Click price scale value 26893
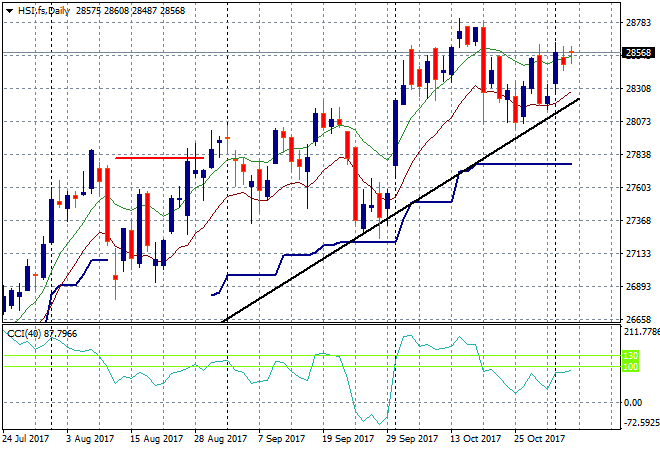This screenshot has width=660, height=450. [x=639, y=286]
